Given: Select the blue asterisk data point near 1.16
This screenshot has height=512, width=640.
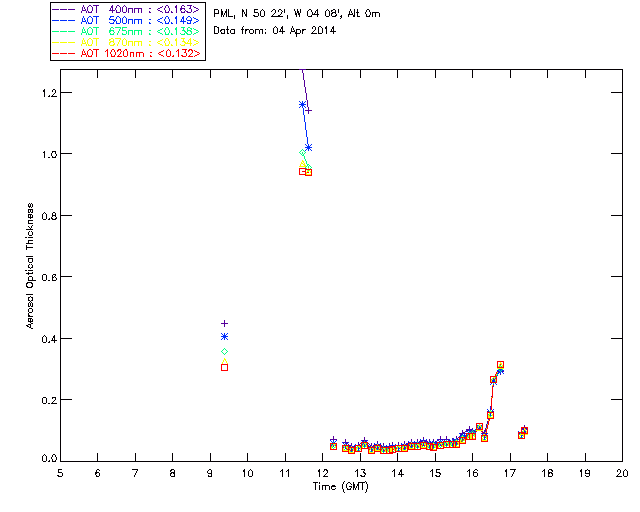Looking at the screenshot, I should 302,105.
